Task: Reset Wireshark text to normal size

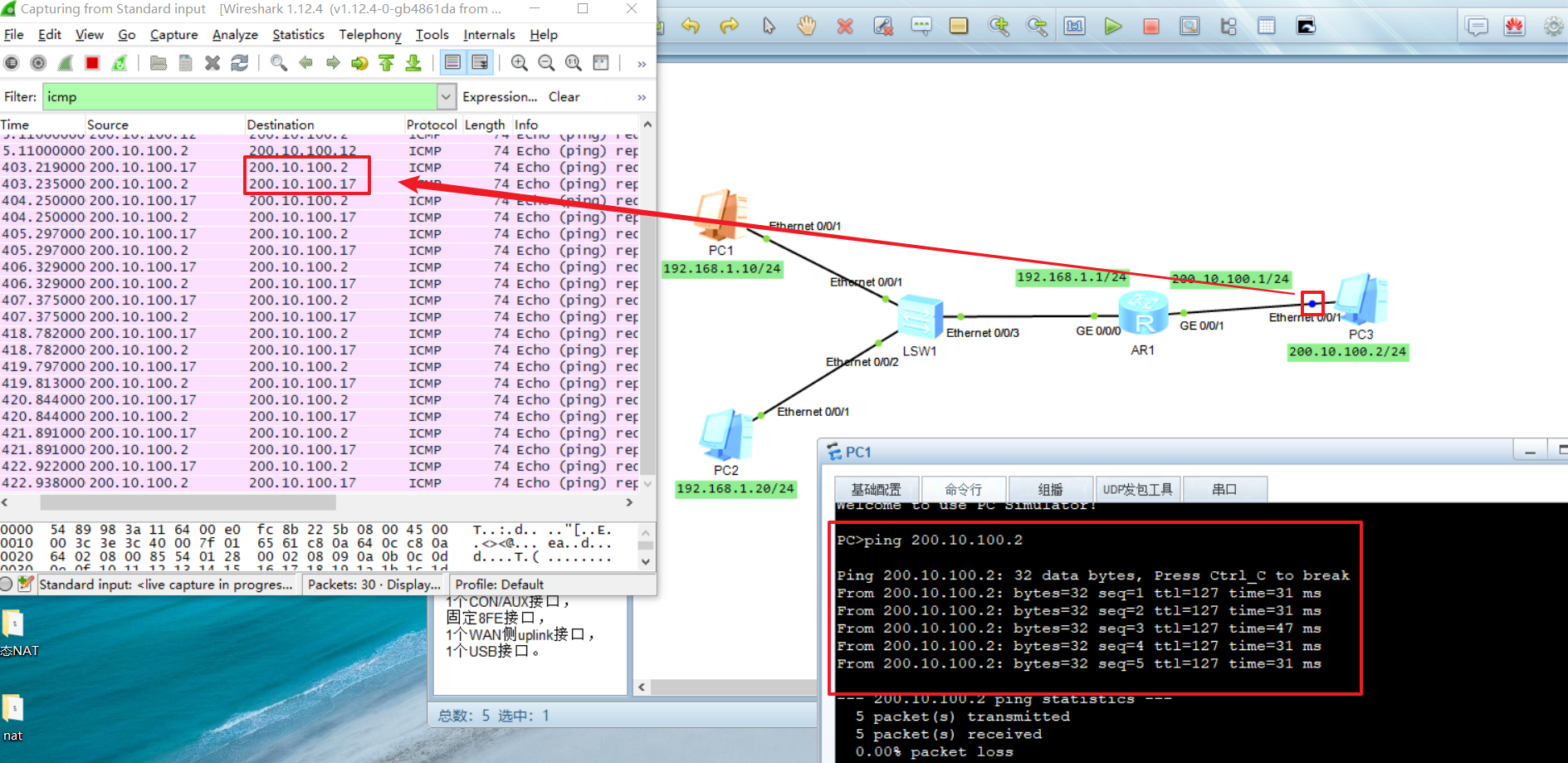Action: pos(574,63)
